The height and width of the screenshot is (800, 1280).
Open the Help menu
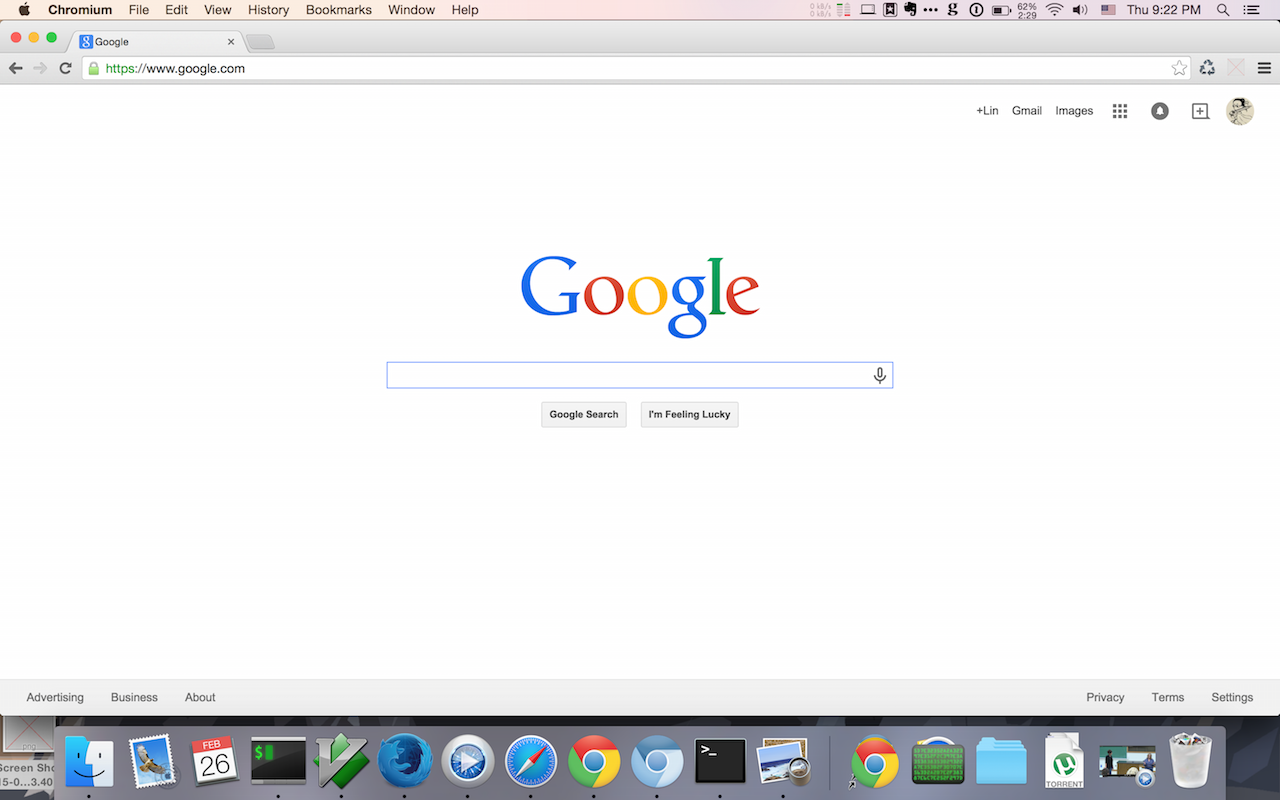point(465,10)
